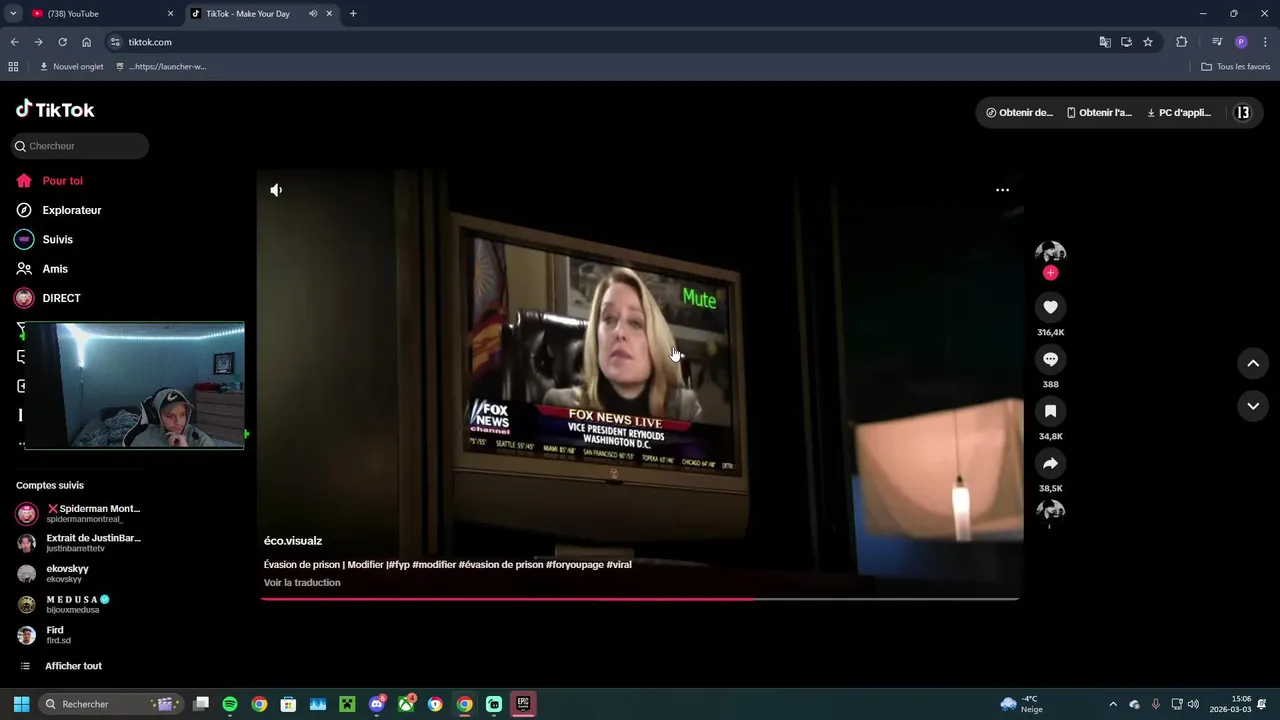Click the webcam overlay thumbnail in sidebar
Viewport: 1280px width, 720px height.
[134, 385]
